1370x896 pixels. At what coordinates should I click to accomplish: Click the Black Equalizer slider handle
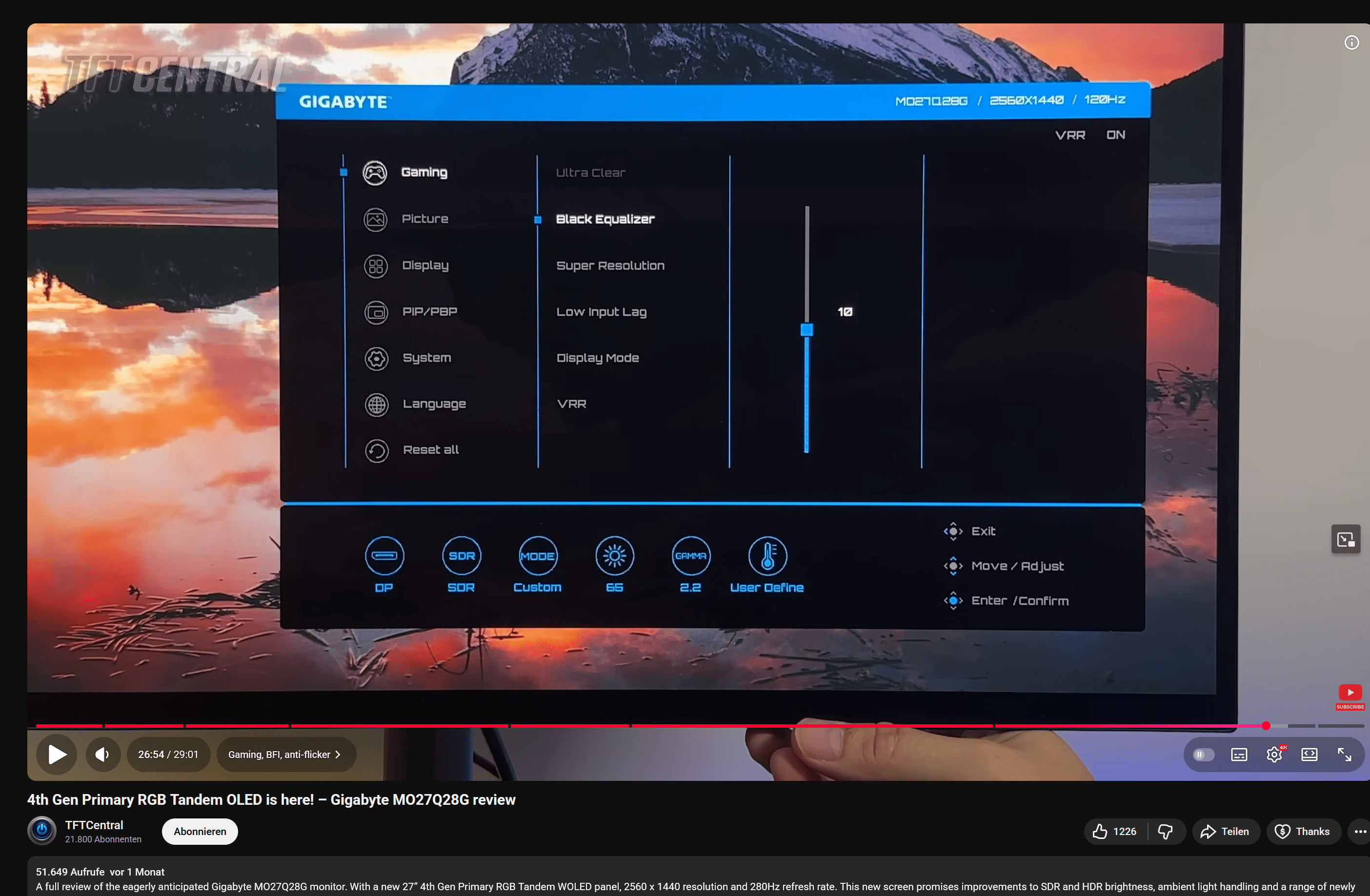click(x=807, y=330)
